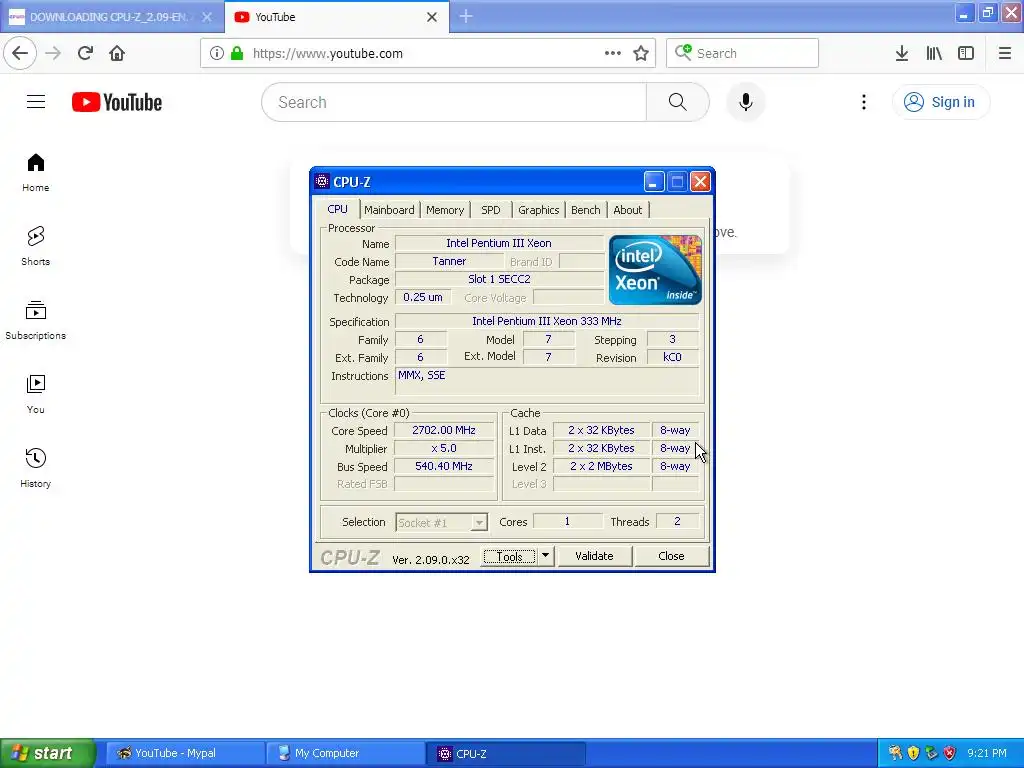Start voice search with microphone icon
This screenshot has width=1024, height=768.
(x=746, y=102)
